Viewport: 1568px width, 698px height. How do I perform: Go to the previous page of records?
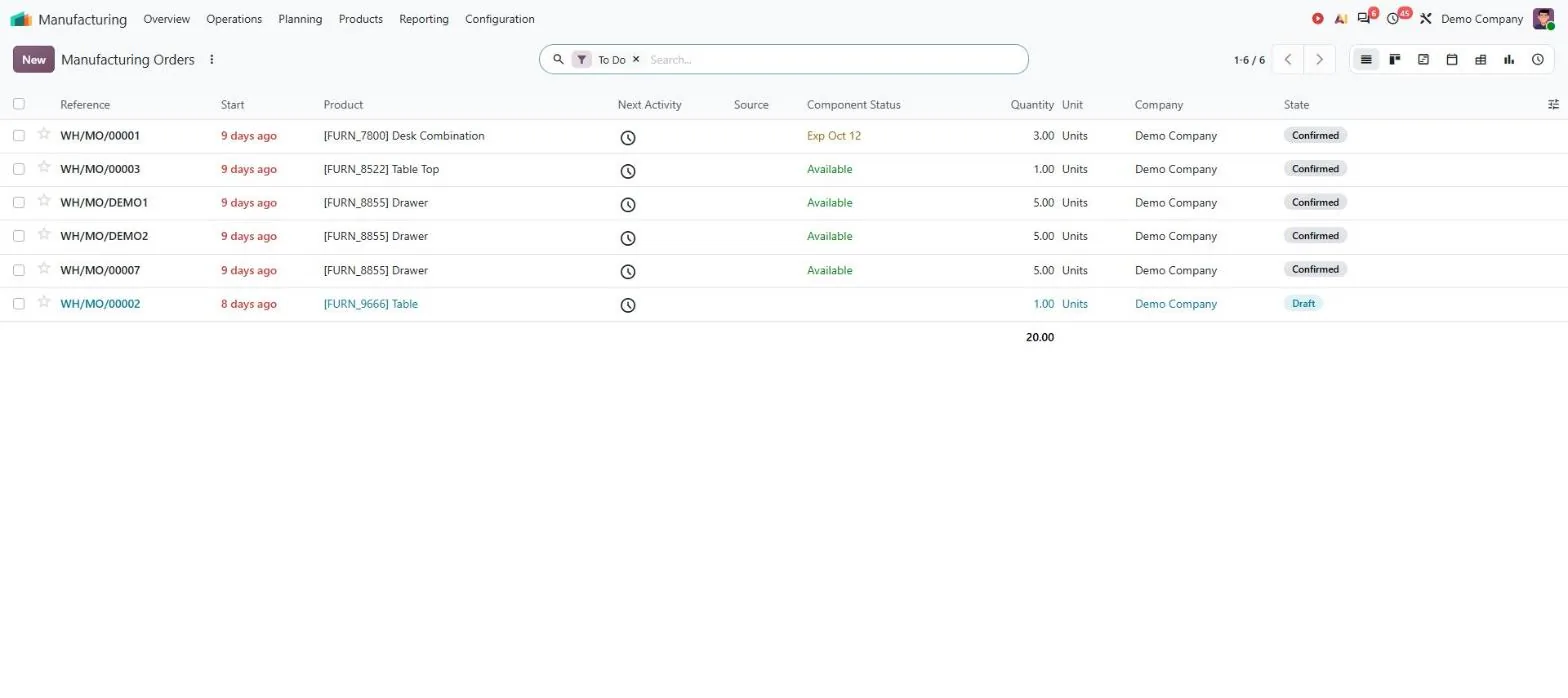tap(1288, 60)
